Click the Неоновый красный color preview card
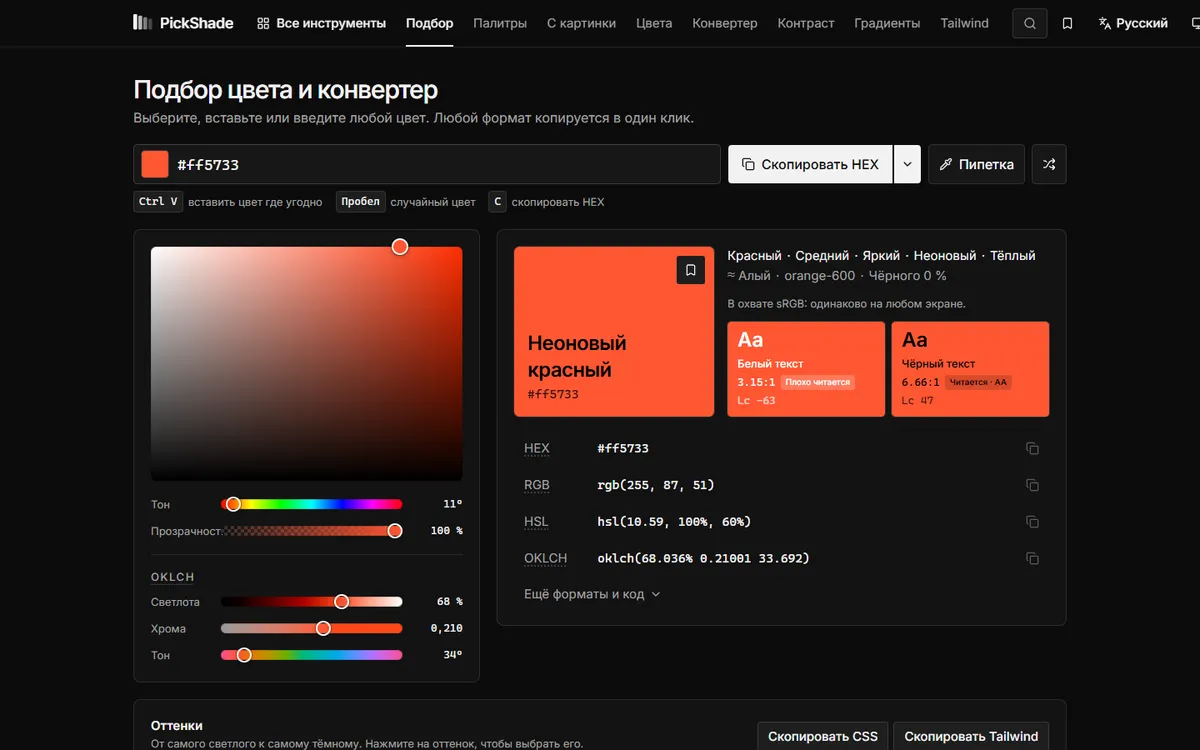The height and width of the screenshot is (750, 1200). click(614, 331)
